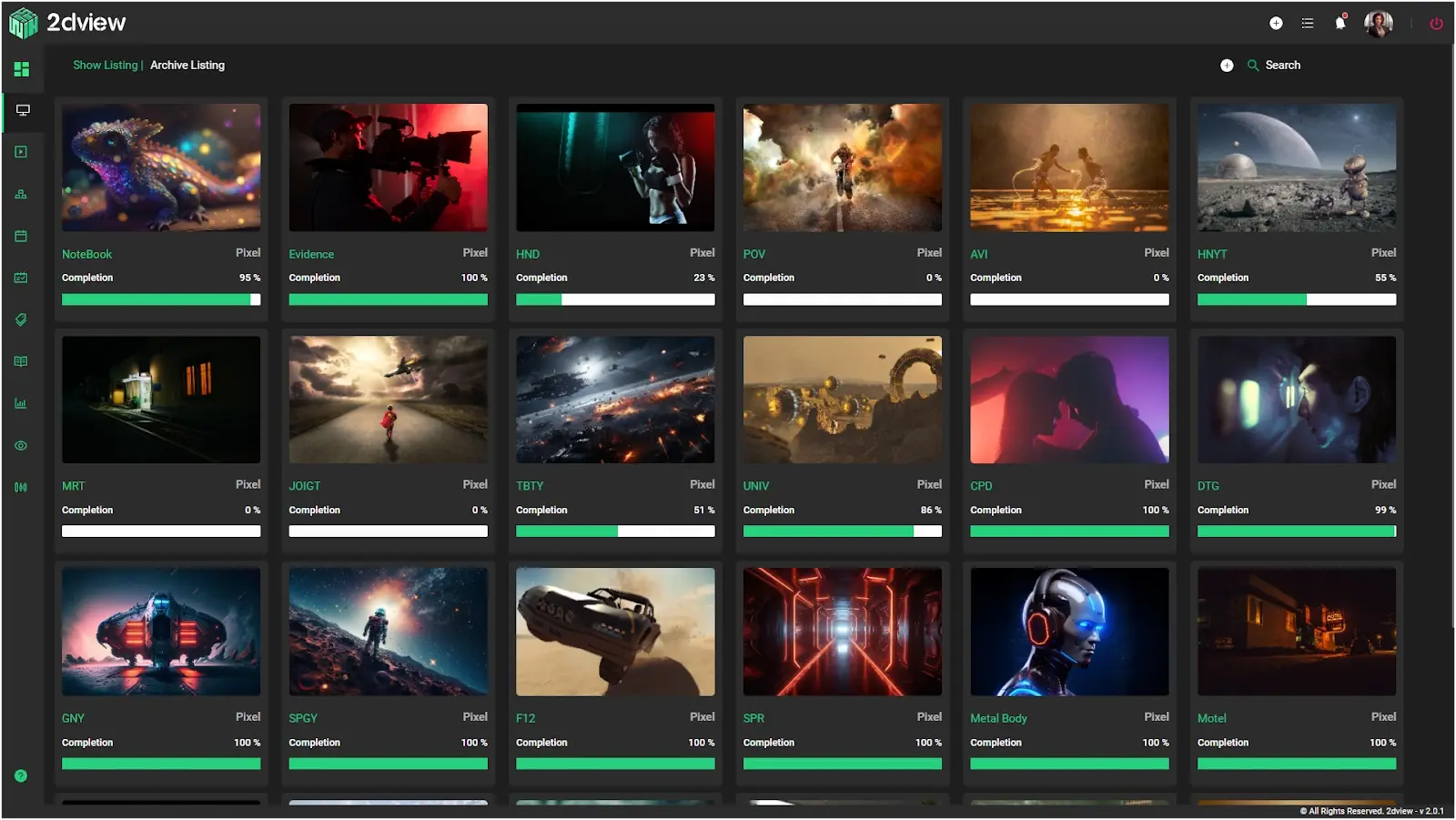Open the SPR show link
This screenshot has width=1456, height=820.
pyautogui.click(x=753, y=718)
